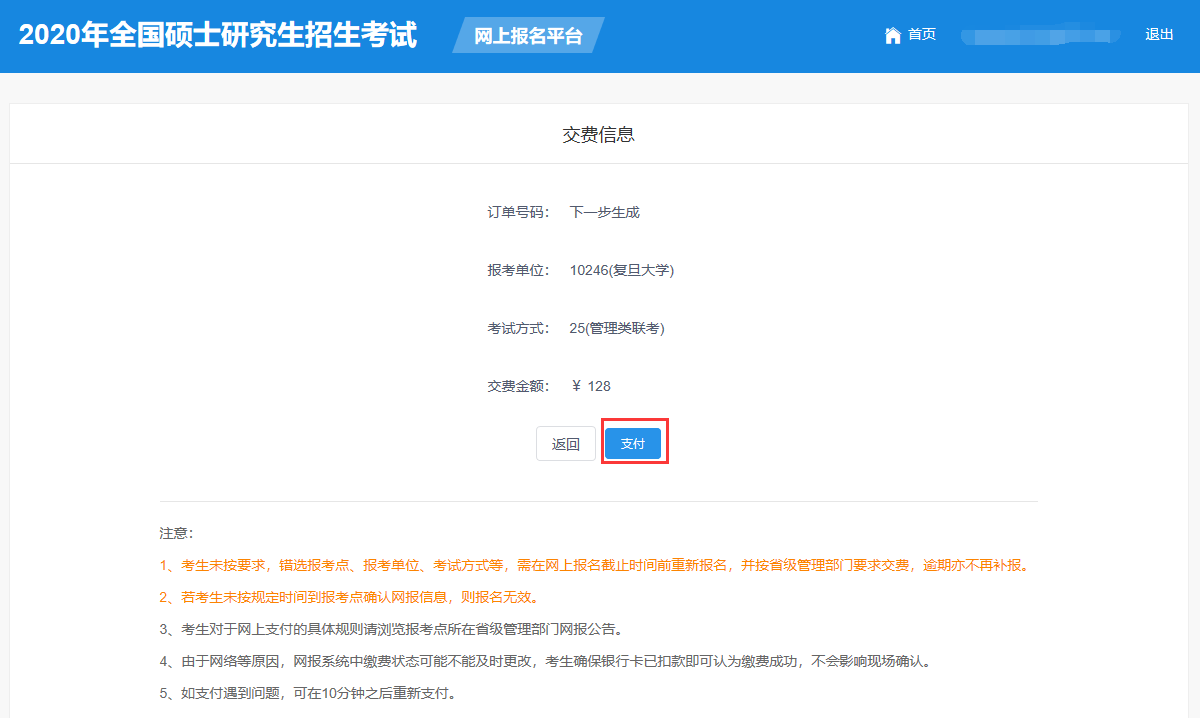The width and height of the screenshot is (1200, 718).
Task: Click the 10246(复旦大学) value
Action: click(621, 270)
